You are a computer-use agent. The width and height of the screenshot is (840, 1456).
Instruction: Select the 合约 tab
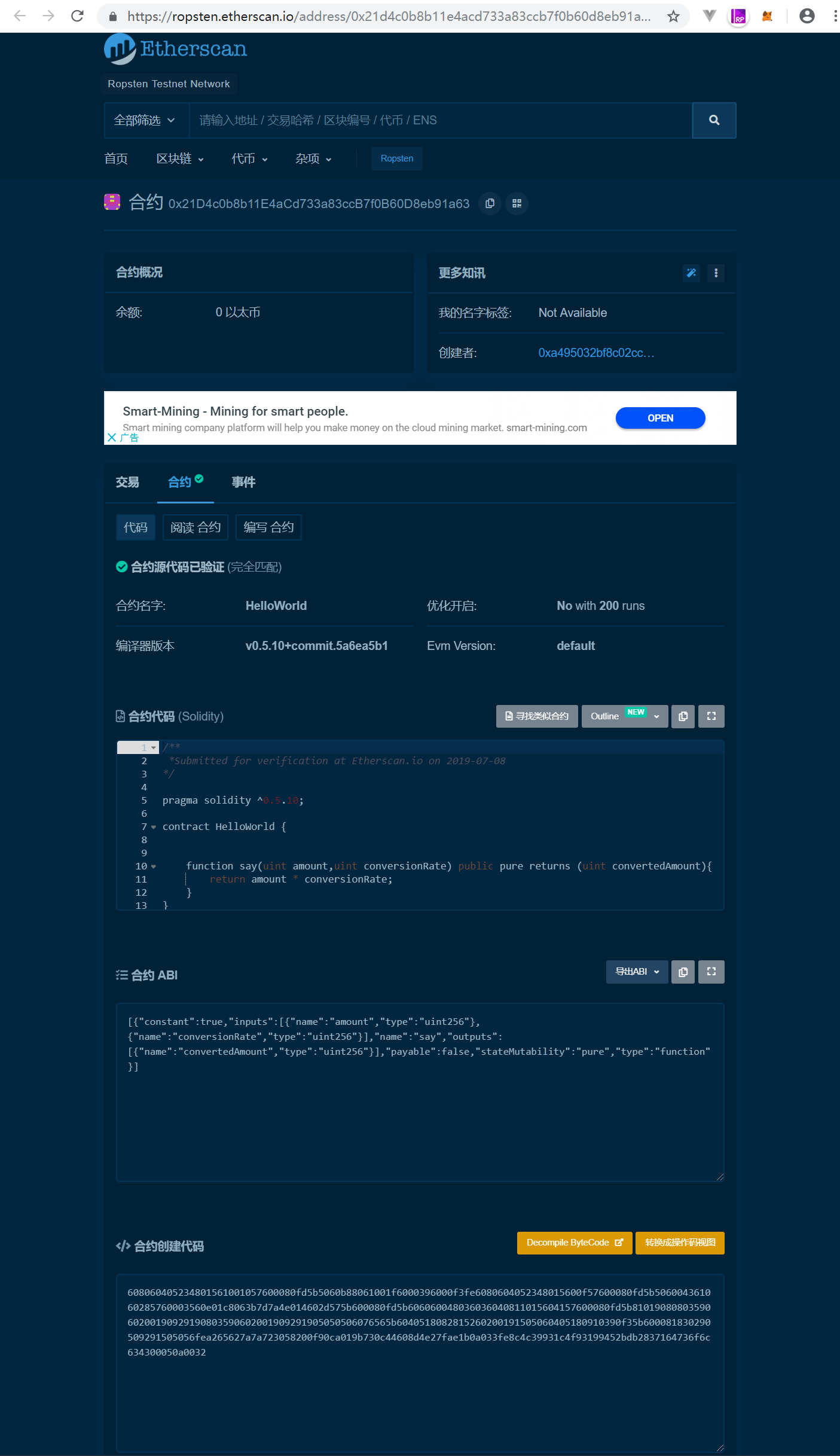pos(185,482)
